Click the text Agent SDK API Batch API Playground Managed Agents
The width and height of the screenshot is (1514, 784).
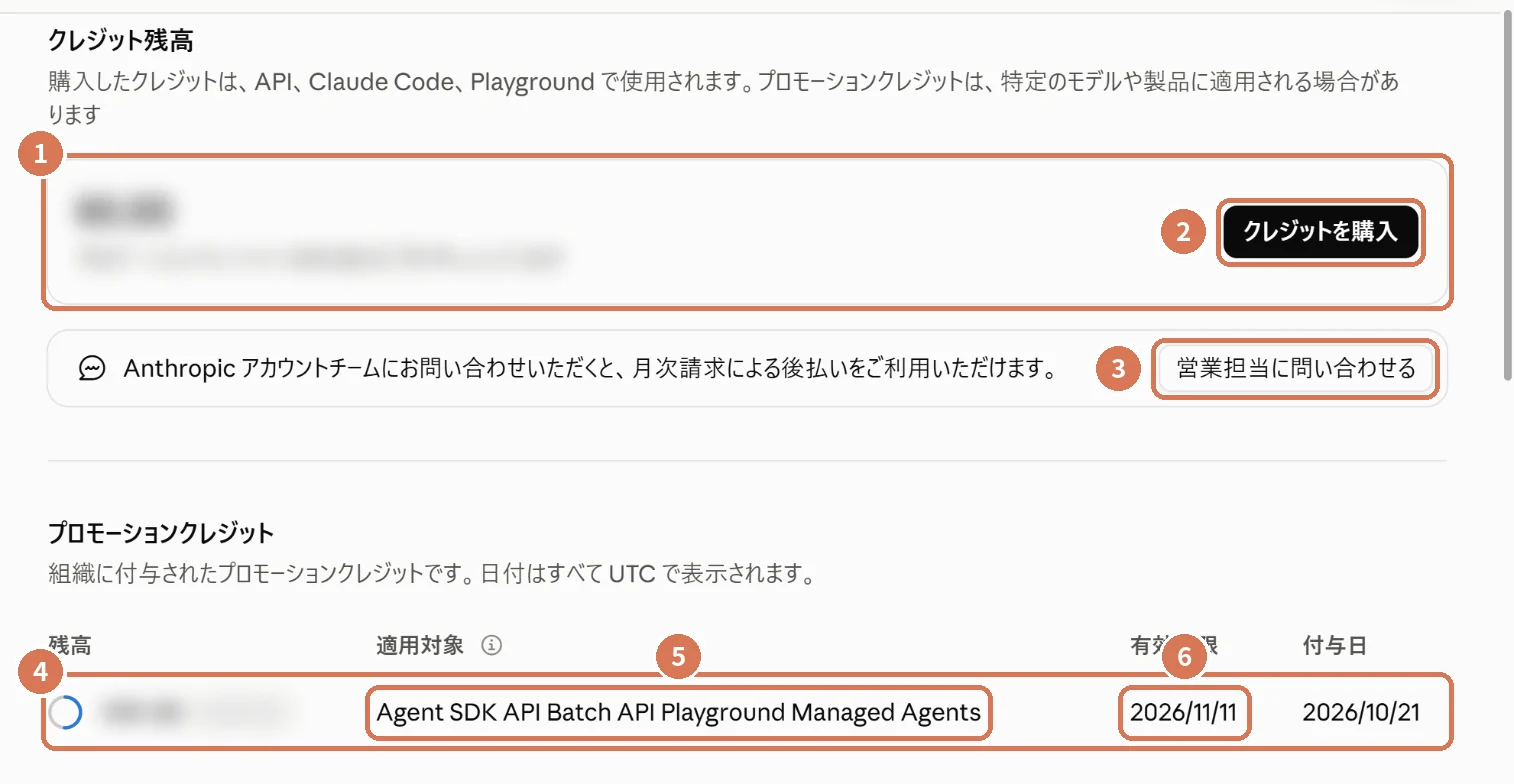click(678, 713)
